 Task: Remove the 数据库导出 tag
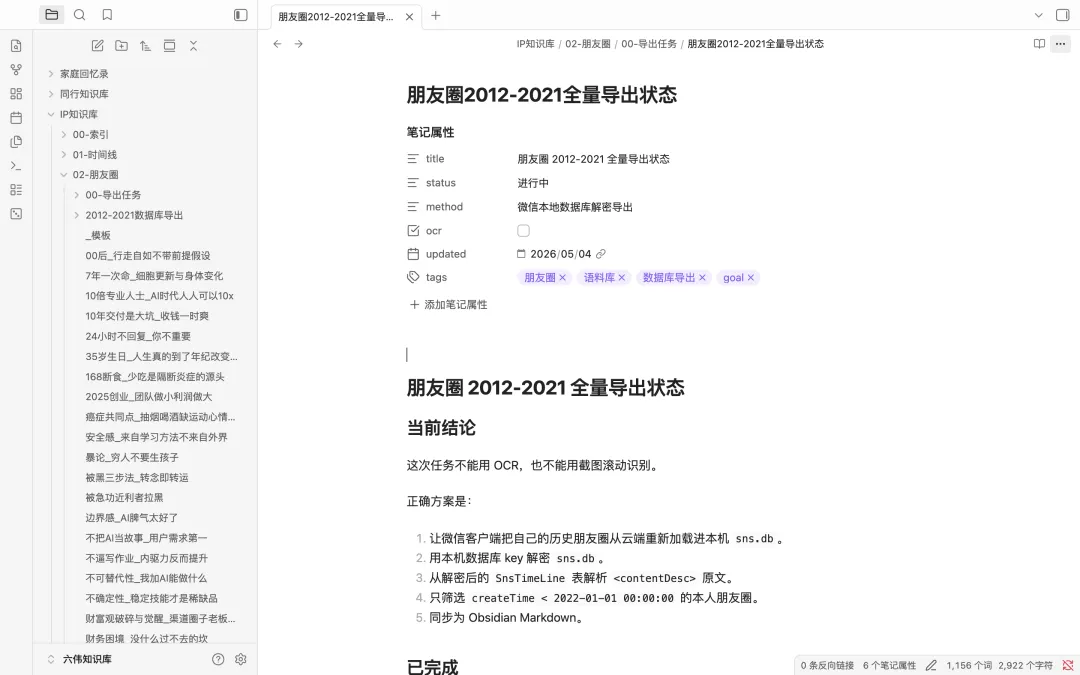702,278
